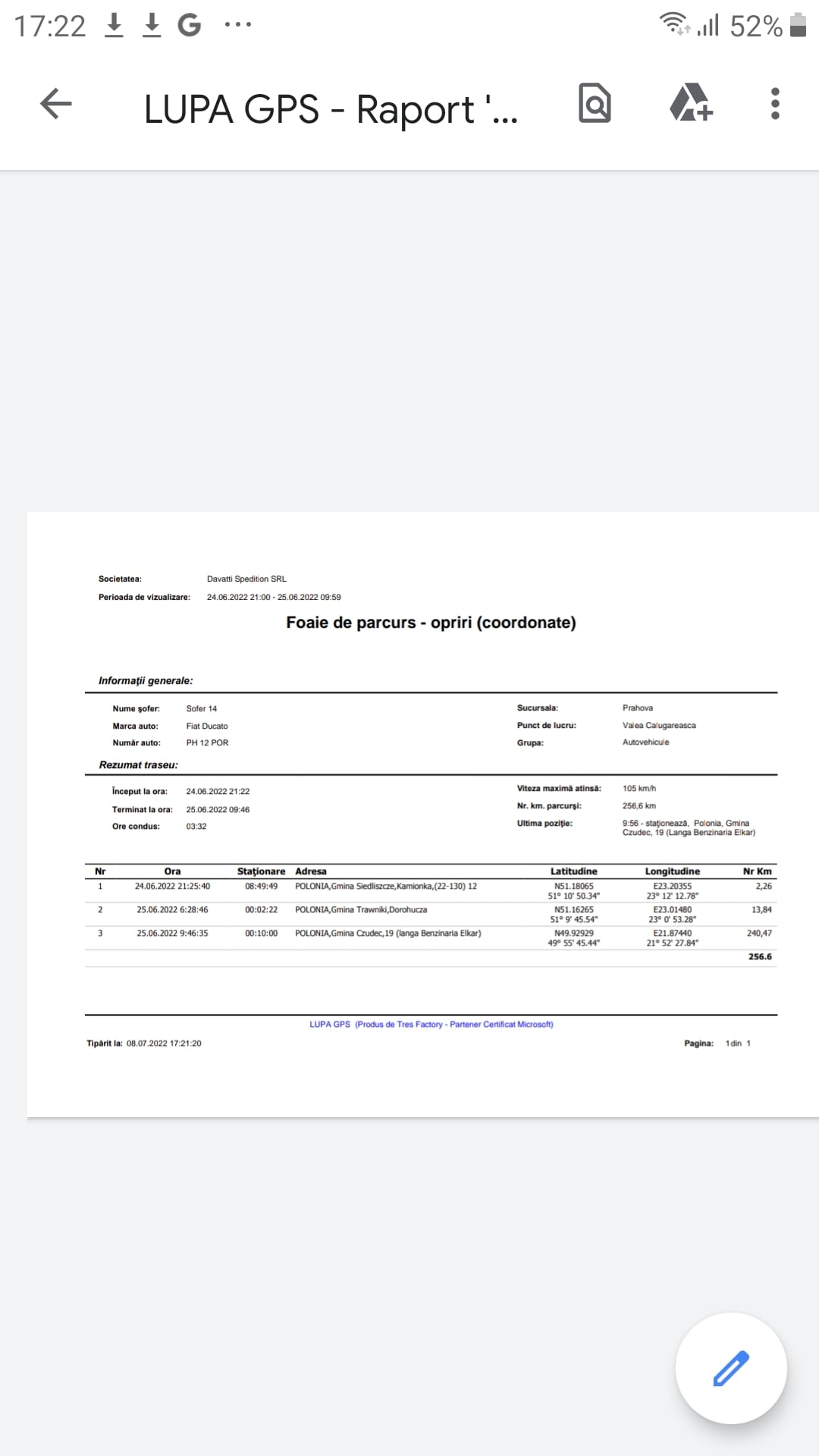This screenshot has width=819, height=1456.
Task: Tap row 2 time '25.06.2022 6:28:46'
Action: coord(172,909)
